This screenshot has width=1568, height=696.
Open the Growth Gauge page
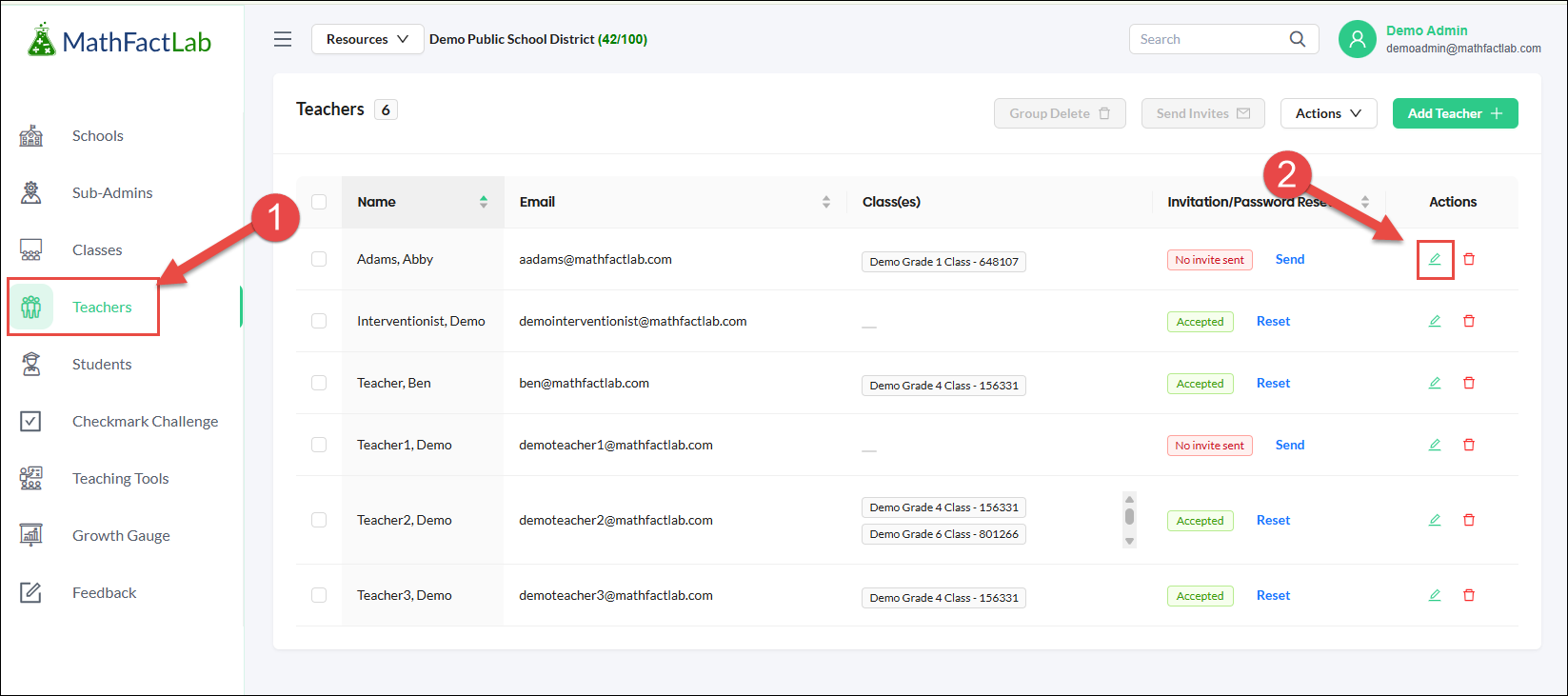click(x=121, y=535)
